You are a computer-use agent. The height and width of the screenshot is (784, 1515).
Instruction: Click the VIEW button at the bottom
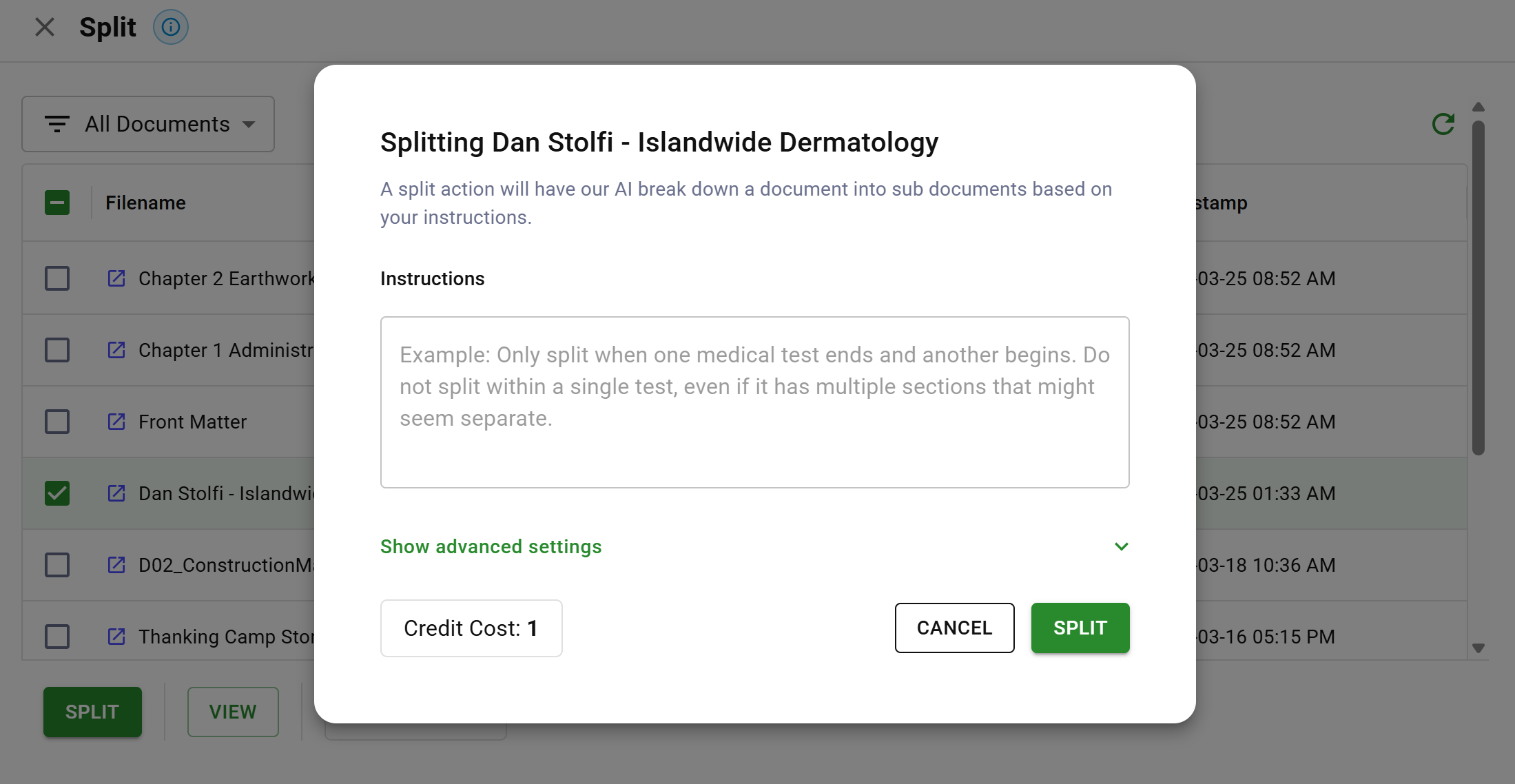(x=232, y=712)
